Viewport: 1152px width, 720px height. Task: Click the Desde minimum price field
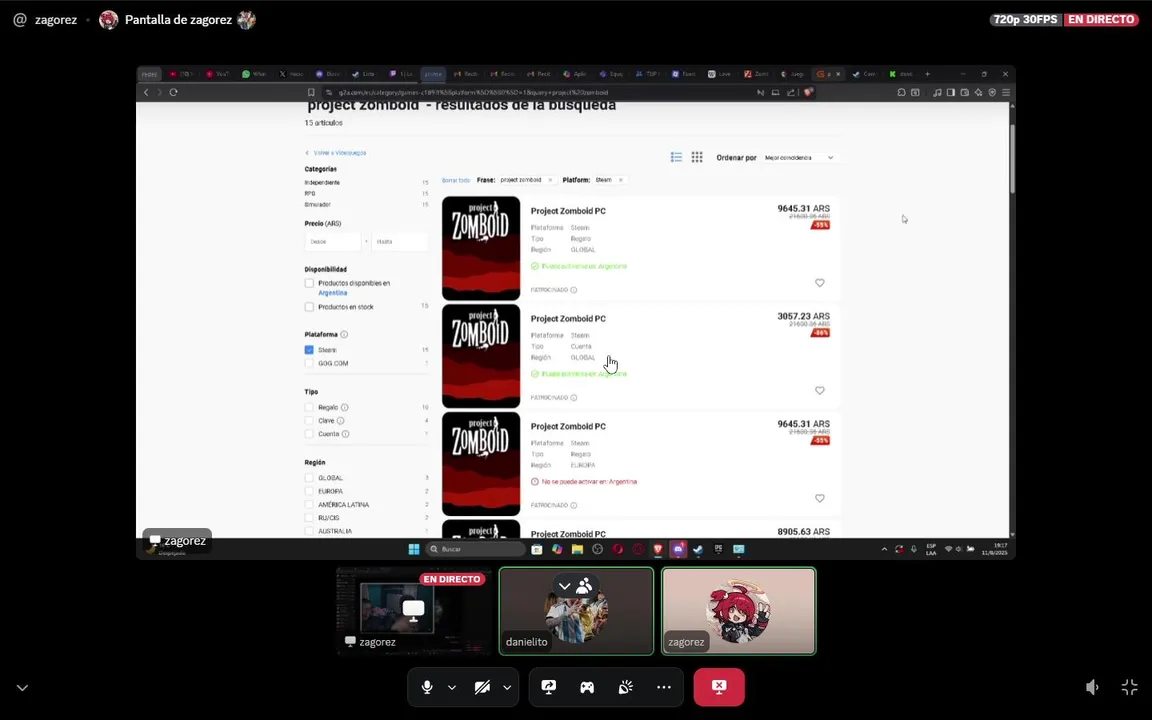point(333,242)
